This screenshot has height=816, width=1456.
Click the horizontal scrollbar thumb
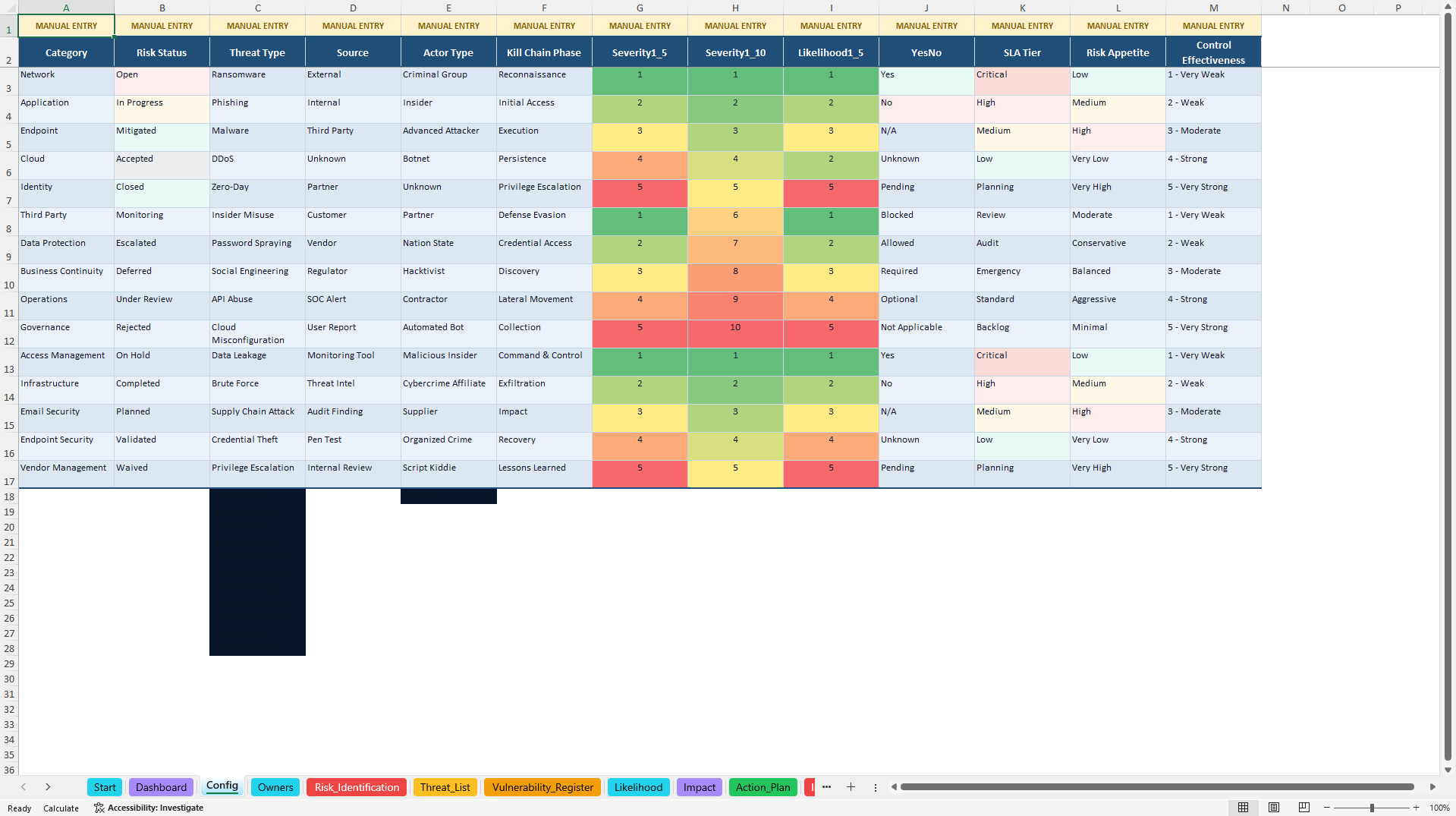[x=1157, y=787]
